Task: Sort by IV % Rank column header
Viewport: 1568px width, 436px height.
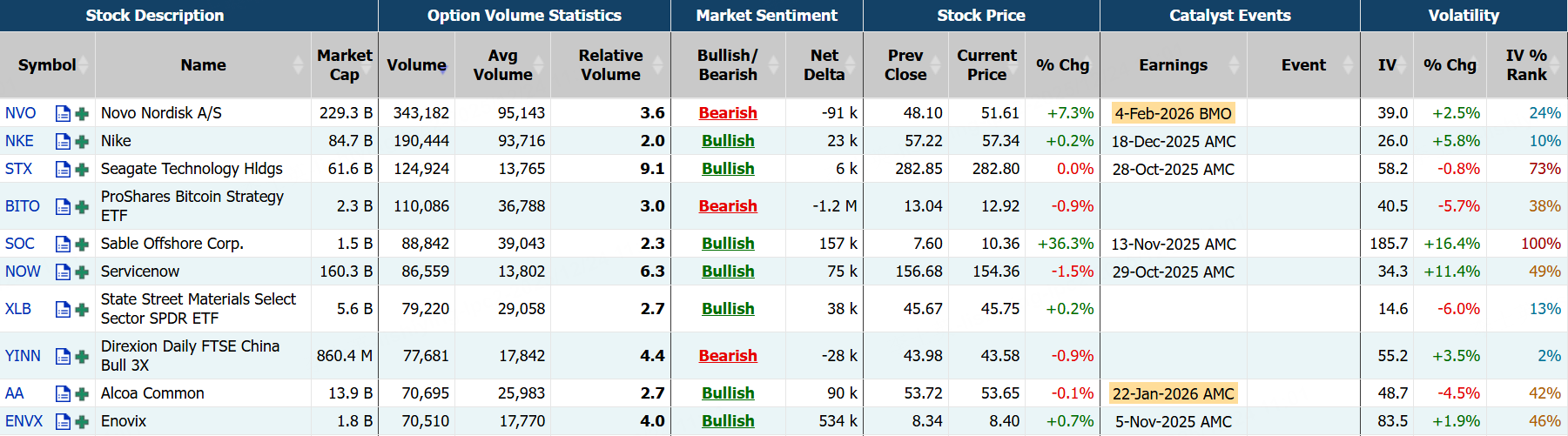Action: (1526, 65)
